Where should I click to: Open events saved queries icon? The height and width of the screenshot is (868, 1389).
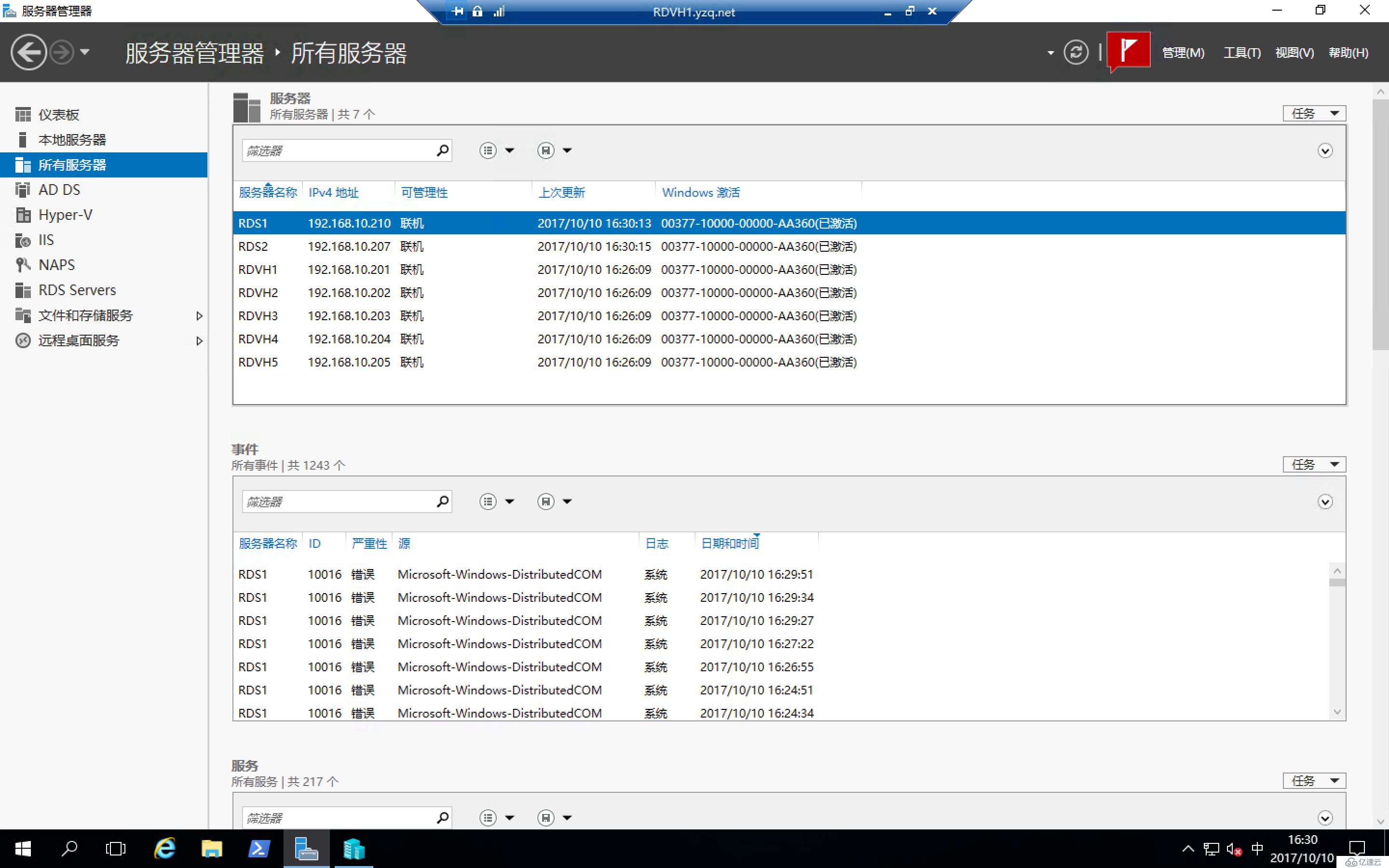click(x=545, y=502)
